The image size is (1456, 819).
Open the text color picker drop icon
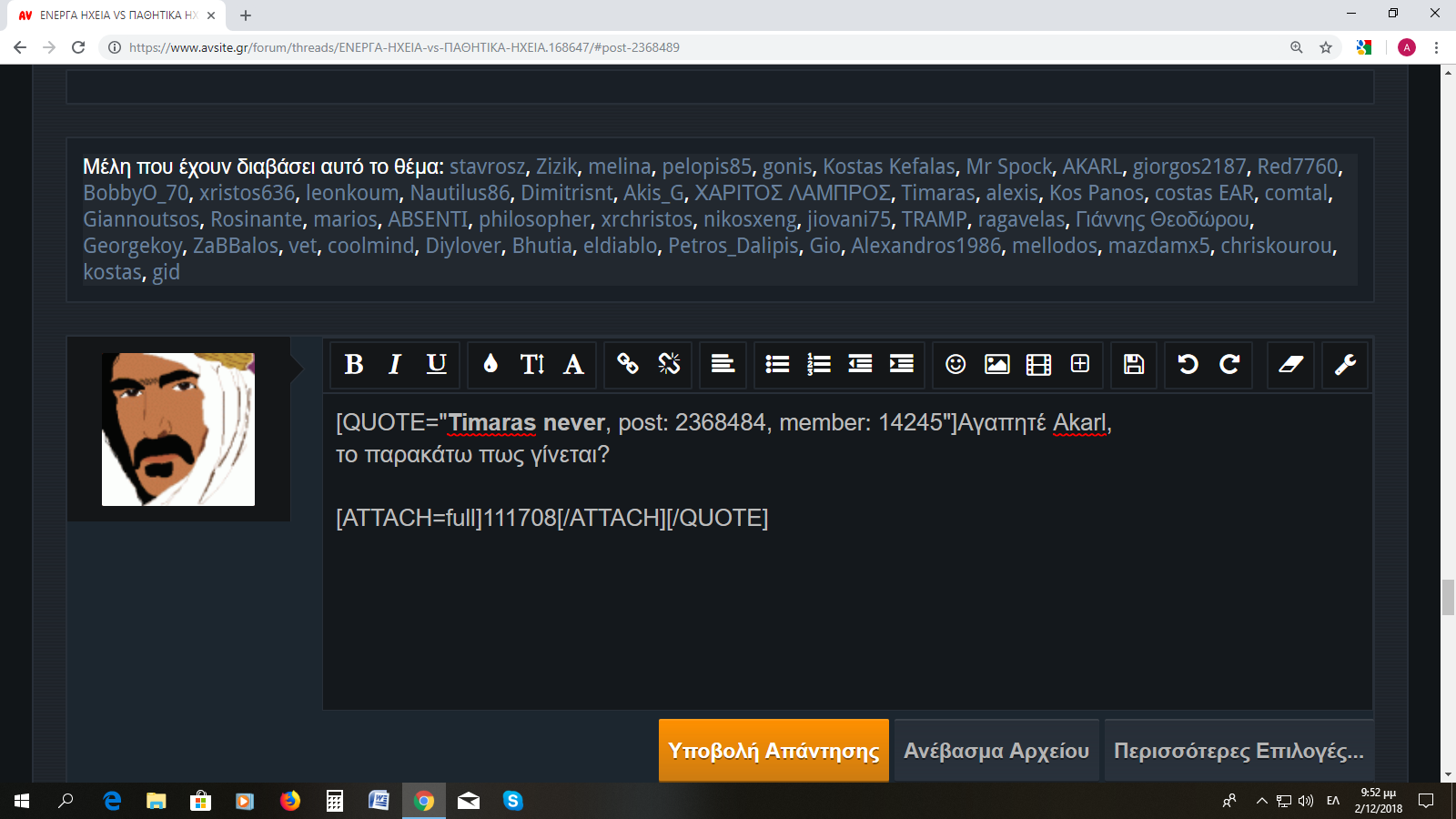point(490,365)
